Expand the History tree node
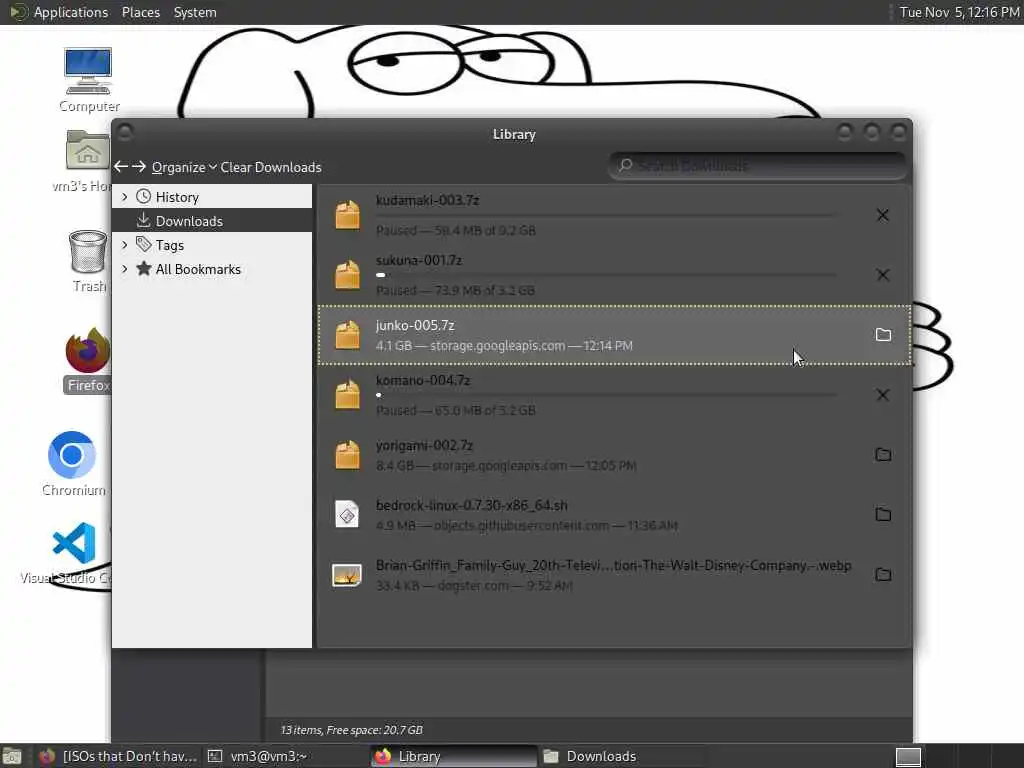The image size is (1024, 768). [x=125, y=197]
